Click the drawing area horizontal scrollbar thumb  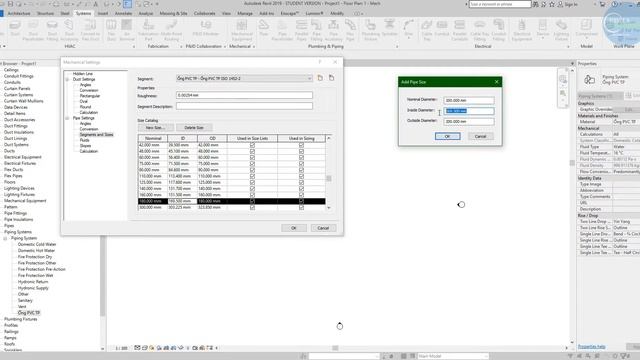point(335,348)
